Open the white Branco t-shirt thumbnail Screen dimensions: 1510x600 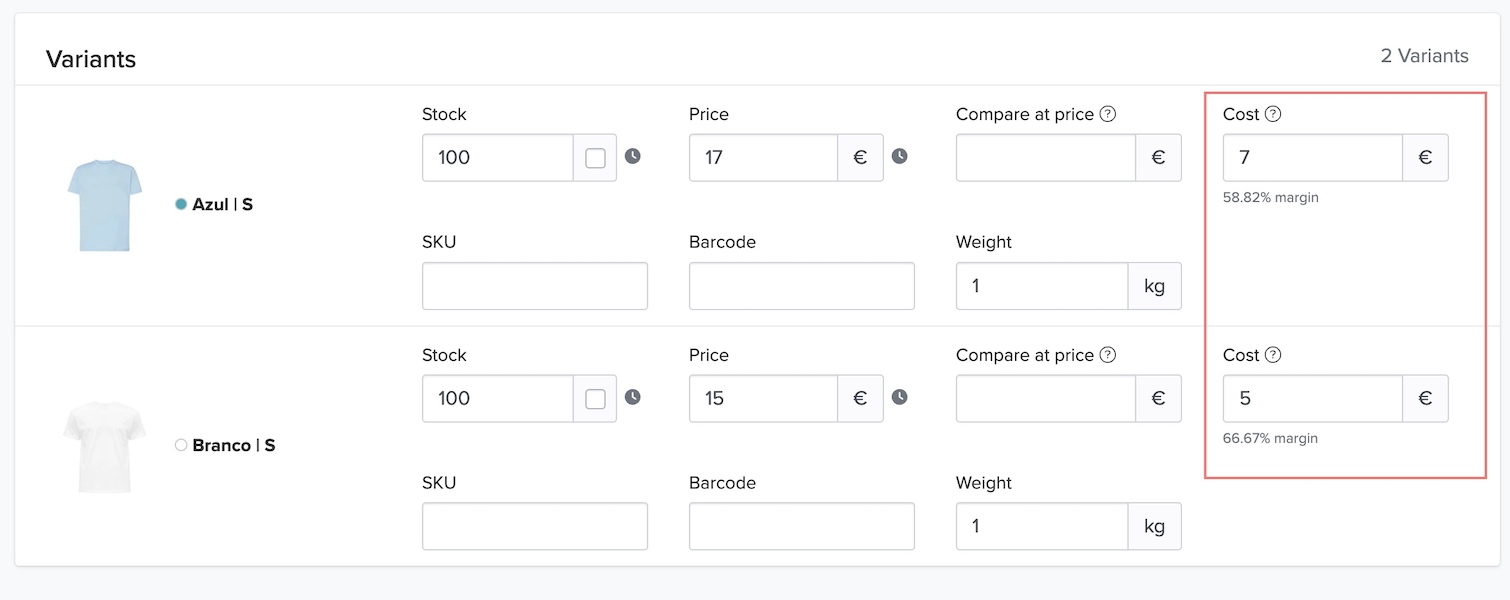click(x=105, y=446)
